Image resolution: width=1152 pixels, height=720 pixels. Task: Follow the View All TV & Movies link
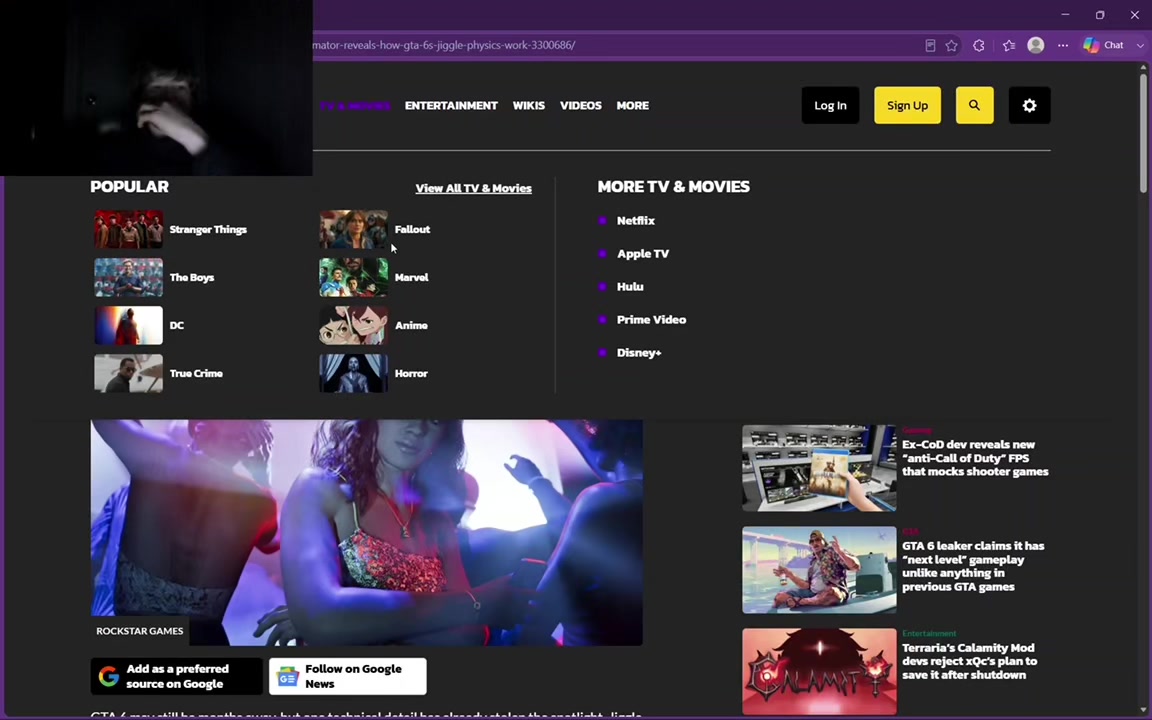(x=473, y=188)
